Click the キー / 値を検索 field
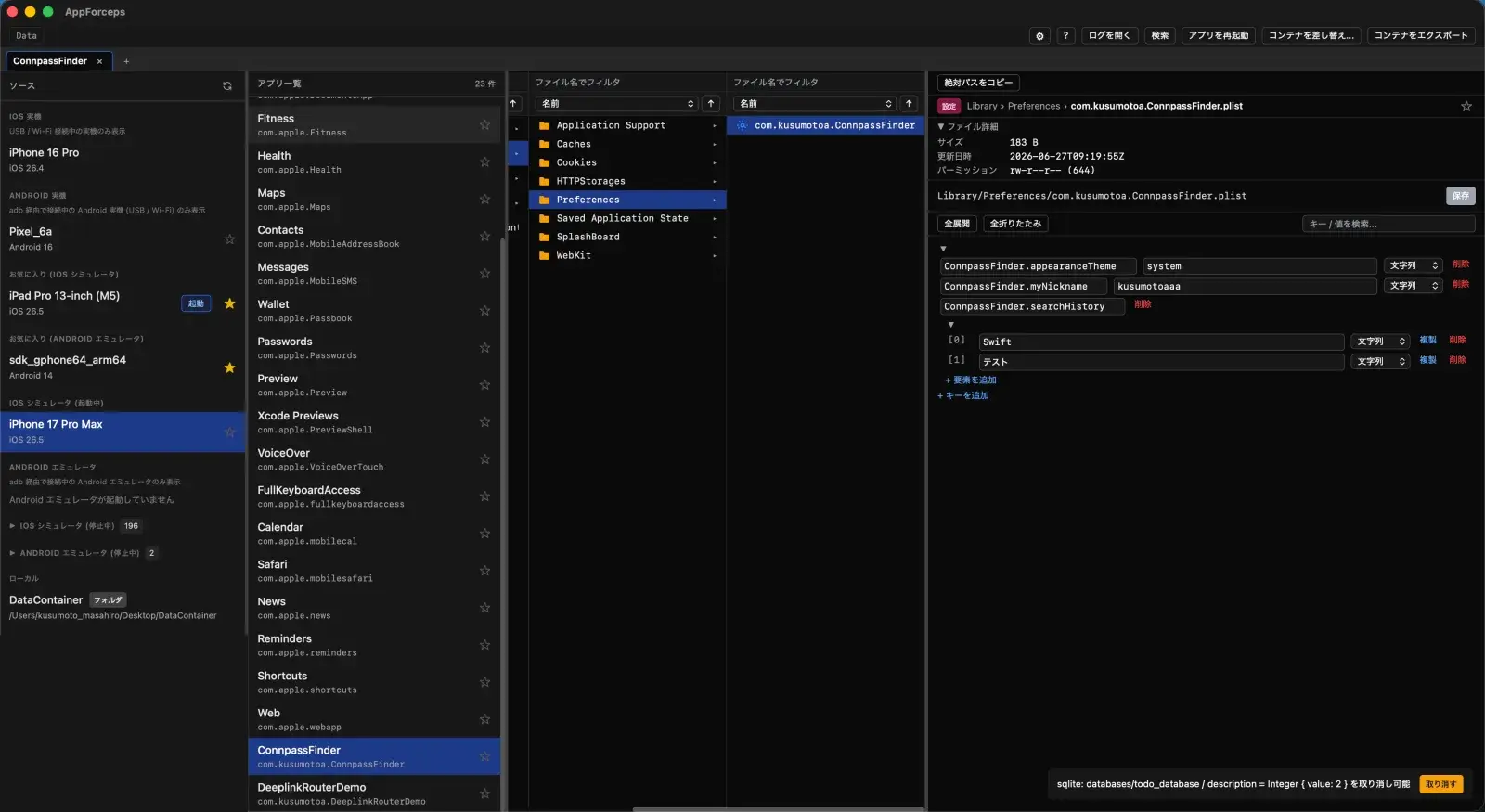Image resolution: width=1485 pixels, height=812 pixels. click(1388, 224)
